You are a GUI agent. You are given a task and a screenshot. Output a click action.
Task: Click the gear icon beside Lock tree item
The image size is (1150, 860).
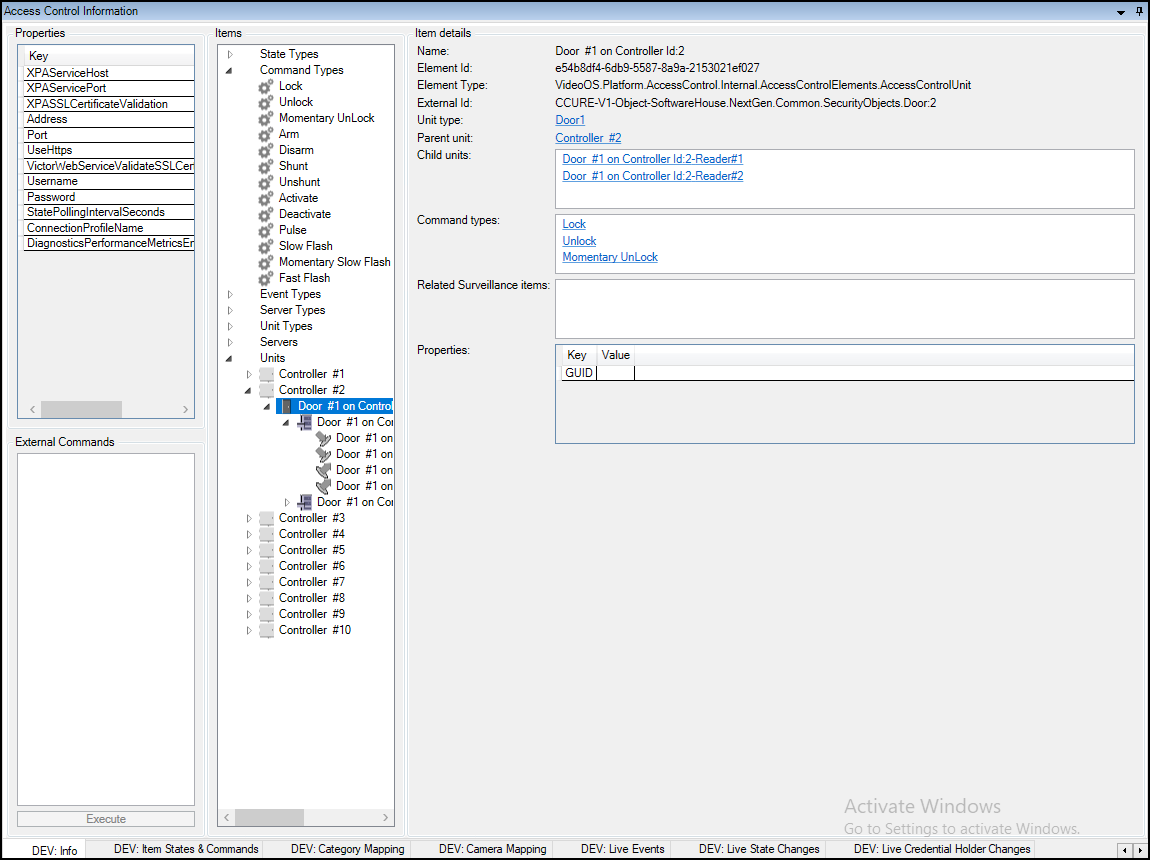coord(266,87)
